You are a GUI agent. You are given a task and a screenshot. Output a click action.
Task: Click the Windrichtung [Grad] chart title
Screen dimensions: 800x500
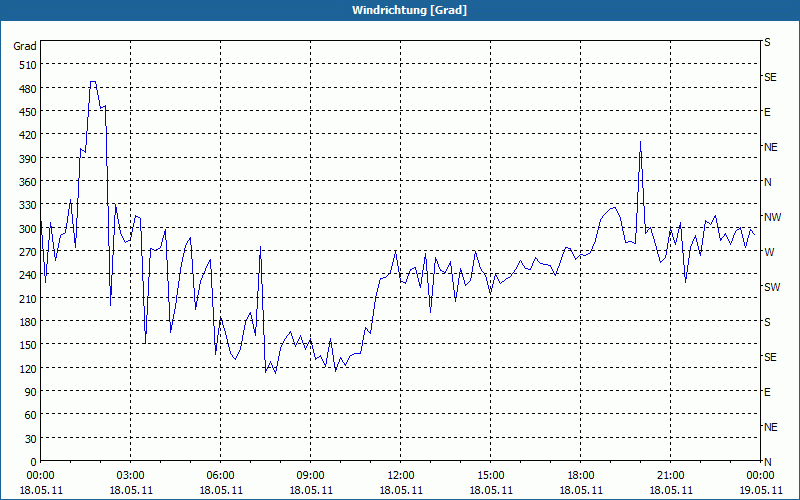pyautogui.click(x=409, y=10)
